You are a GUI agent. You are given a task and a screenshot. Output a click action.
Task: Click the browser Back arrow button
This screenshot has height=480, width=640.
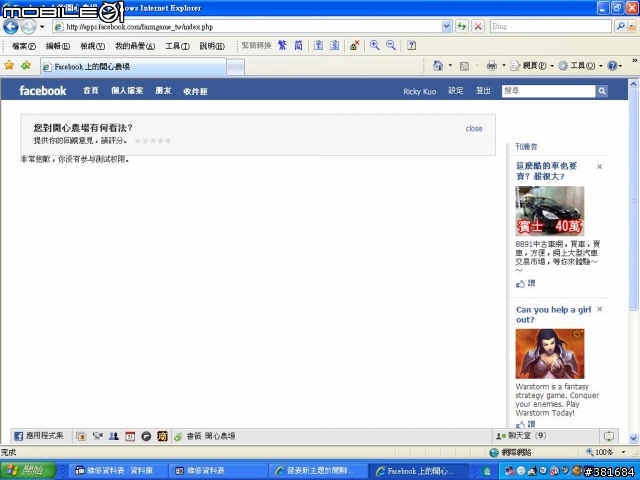11,27
